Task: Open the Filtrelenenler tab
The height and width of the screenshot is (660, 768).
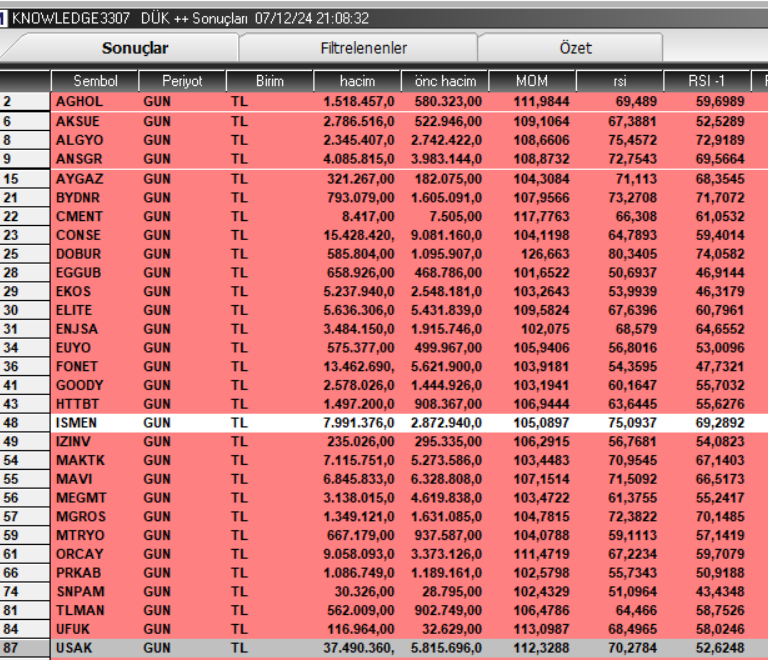Action: click(363, 48)
